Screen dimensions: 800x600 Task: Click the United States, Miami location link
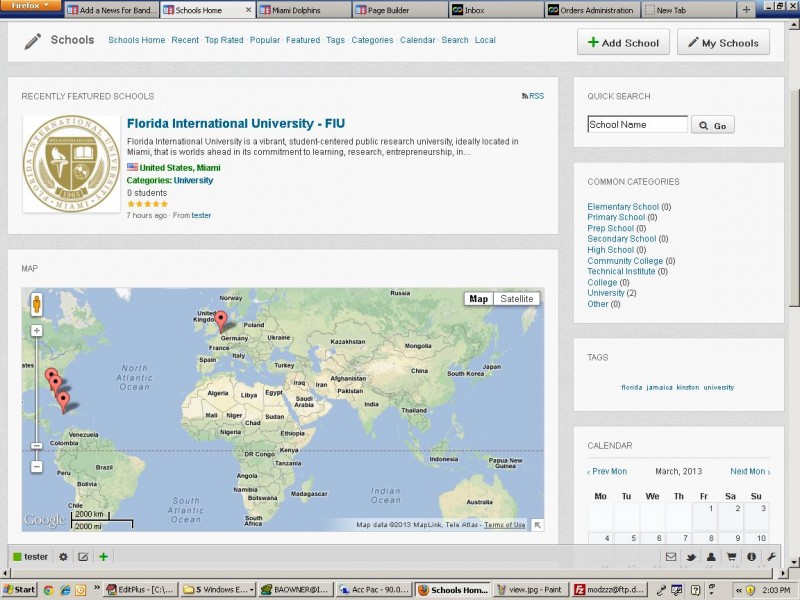[x=180, y=167]
